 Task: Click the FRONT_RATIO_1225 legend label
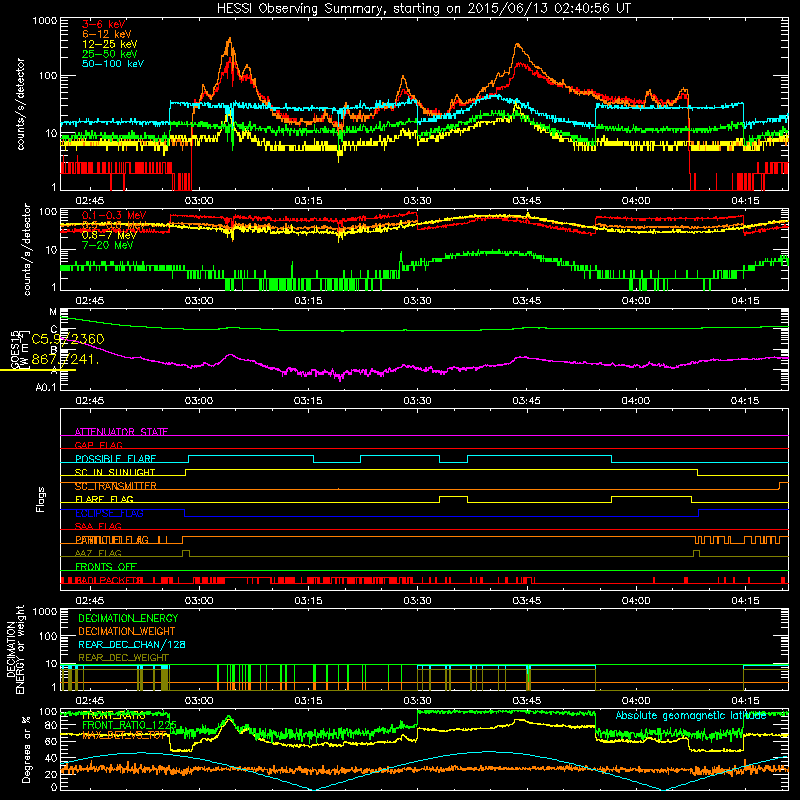click(129, 725)
